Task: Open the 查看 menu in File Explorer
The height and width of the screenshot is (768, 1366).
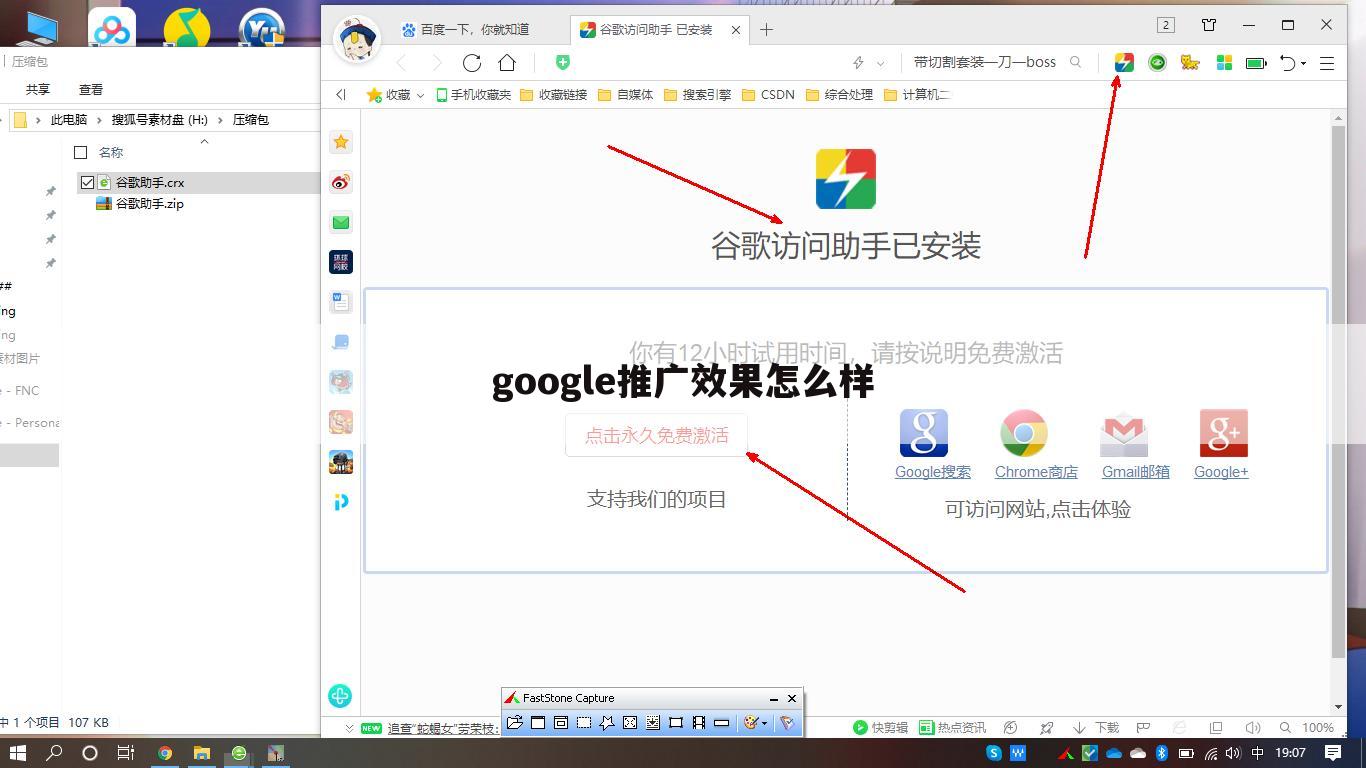Action: pos(89,89)
